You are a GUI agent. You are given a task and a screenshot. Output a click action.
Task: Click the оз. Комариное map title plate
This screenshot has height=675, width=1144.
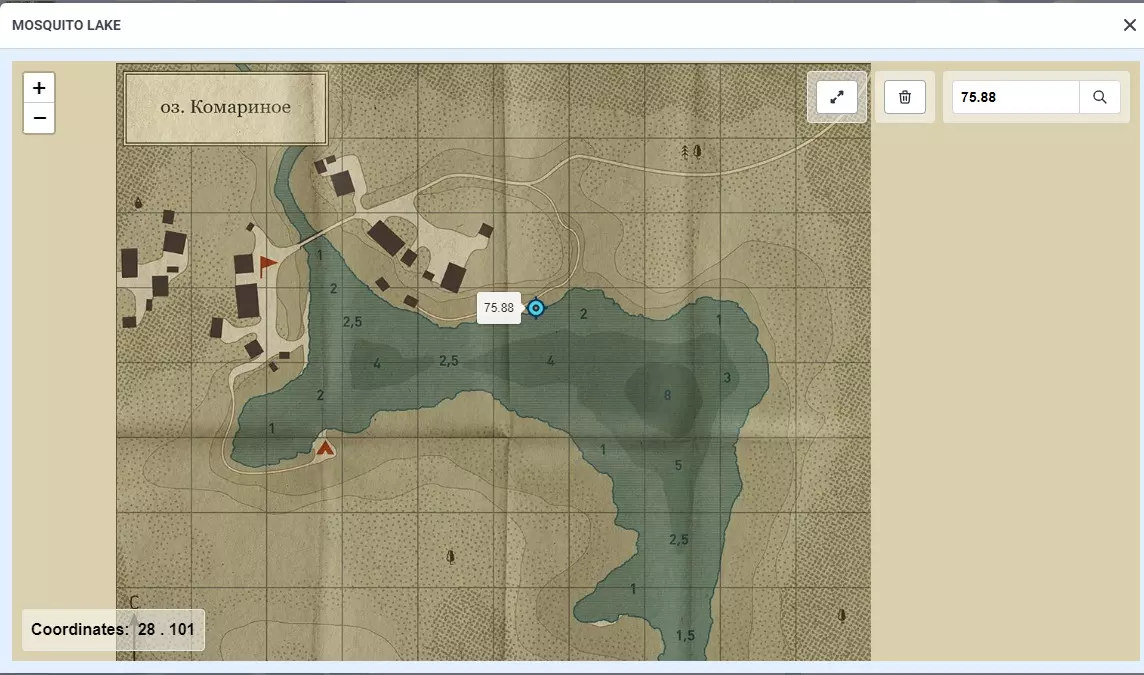tap(225, 107)
